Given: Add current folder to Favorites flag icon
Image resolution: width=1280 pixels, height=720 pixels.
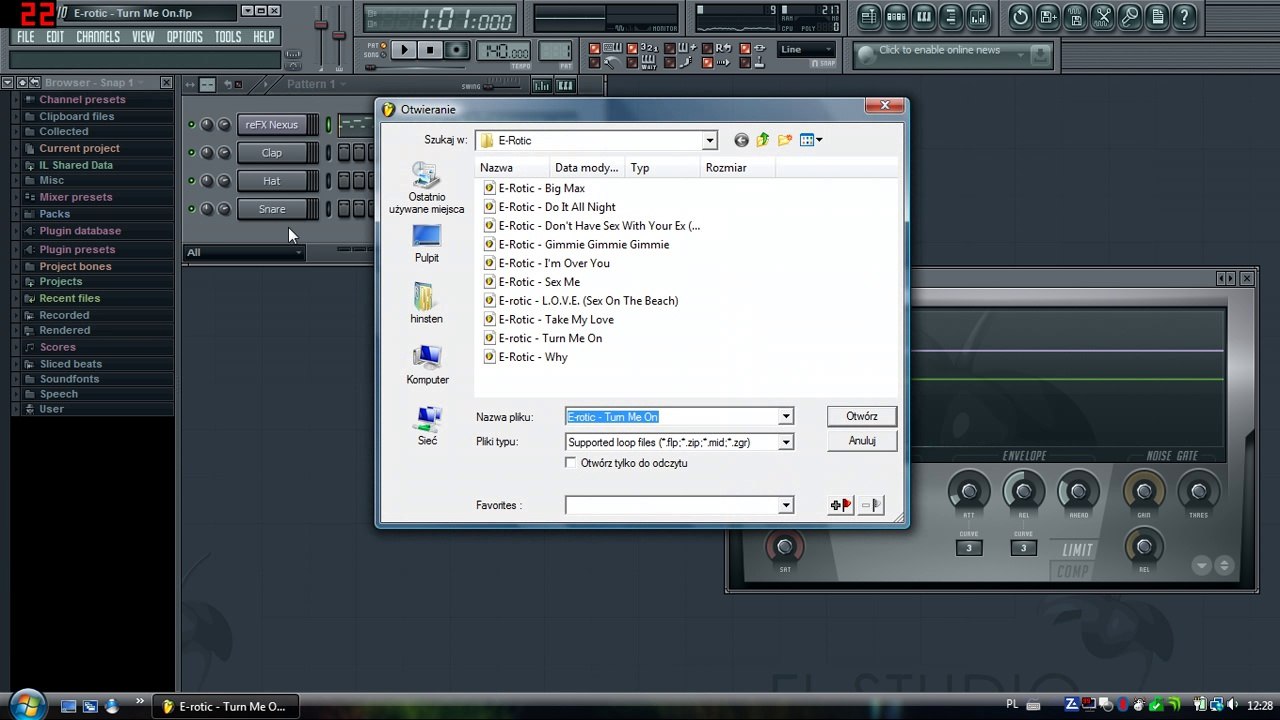Looking at the screenshot, I should (x=841, y=505).
